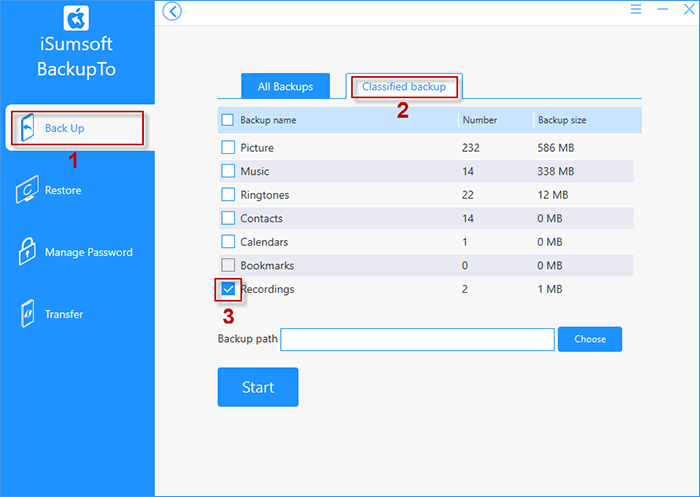This screenshot has width=700, height=497.
Task: Open the Back Up section label
Action: pyautogui.click(x=64, y=128)
